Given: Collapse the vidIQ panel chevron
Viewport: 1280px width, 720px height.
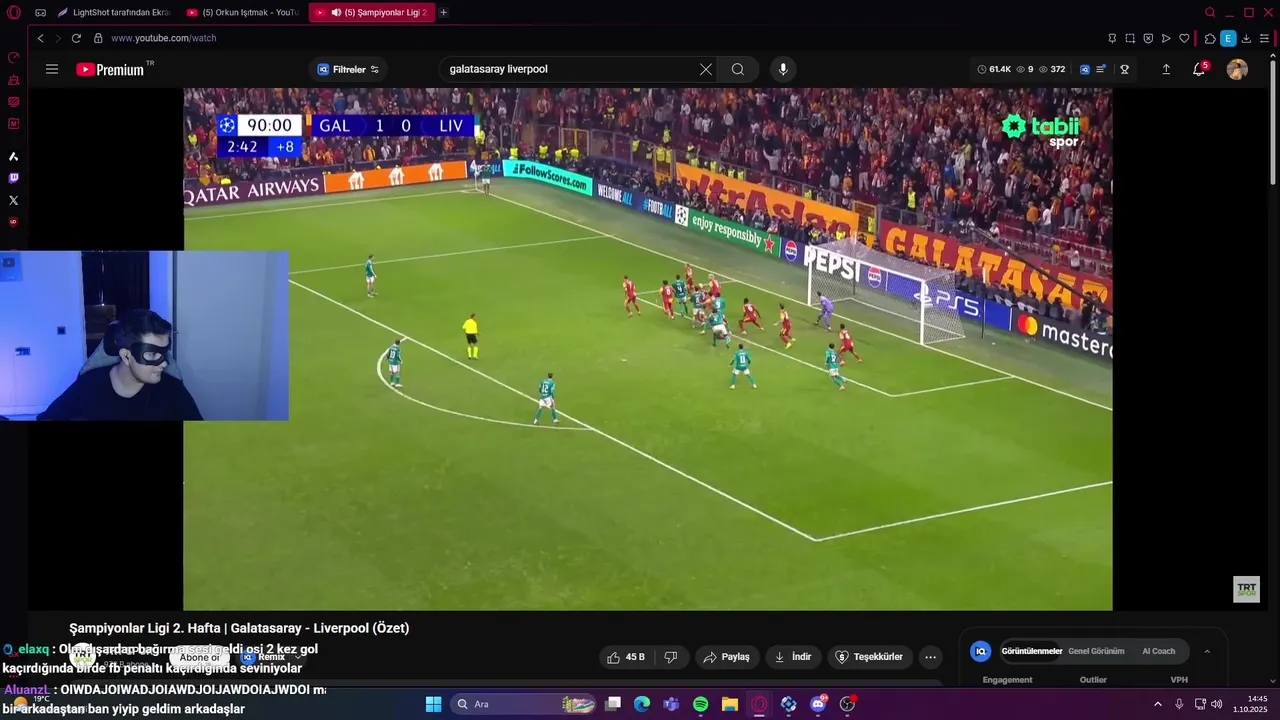Looking at the screenshot, I should pos(1207,651).
